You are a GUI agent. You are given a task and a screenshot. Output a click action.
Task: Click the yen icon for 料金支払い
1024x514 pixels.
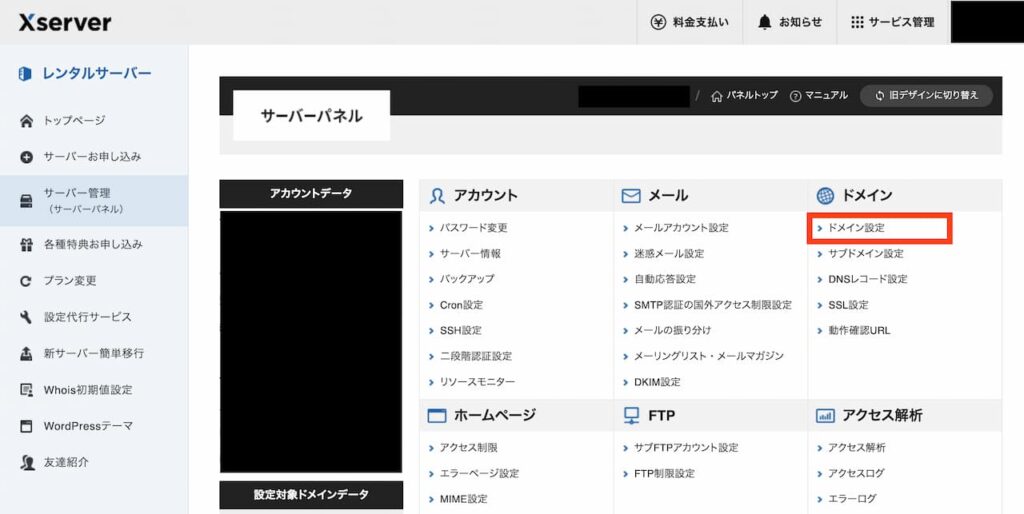click(658, 22)
